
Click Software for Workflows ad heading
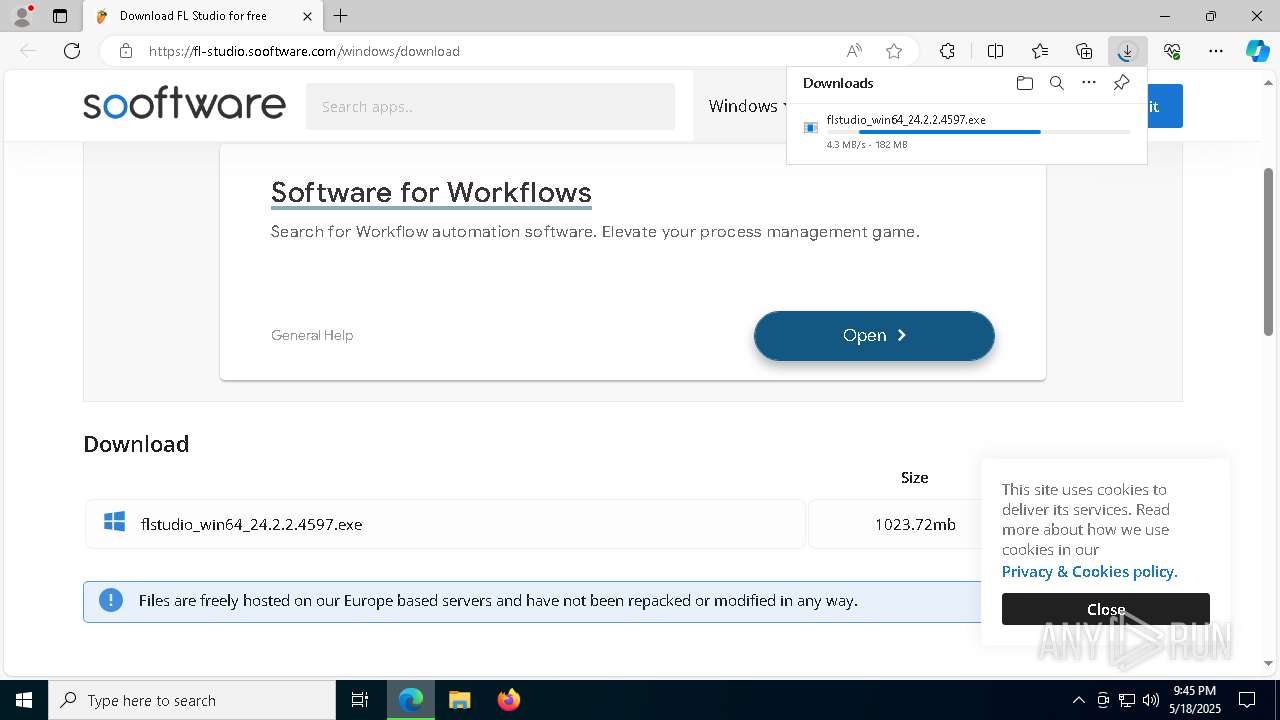click(x=431, y=192)
